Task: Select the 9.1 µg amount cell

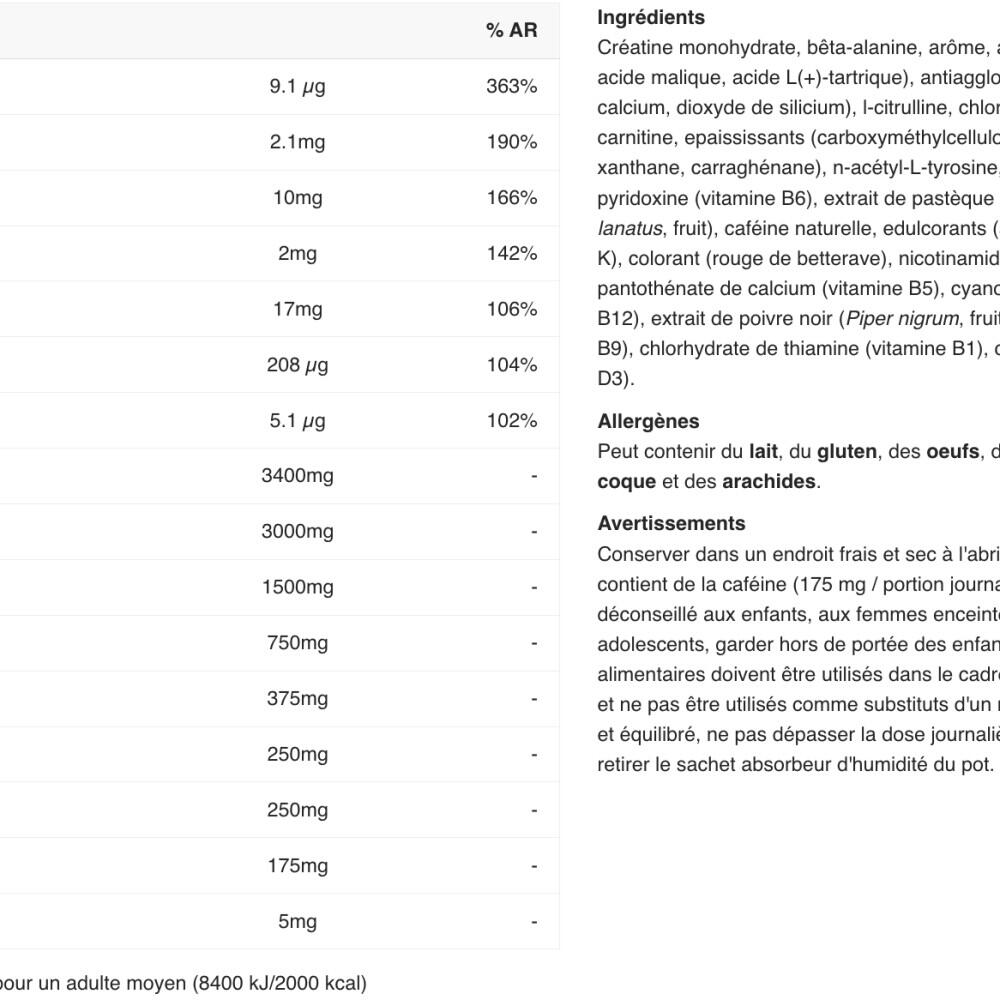Action: tap(297, 87)
